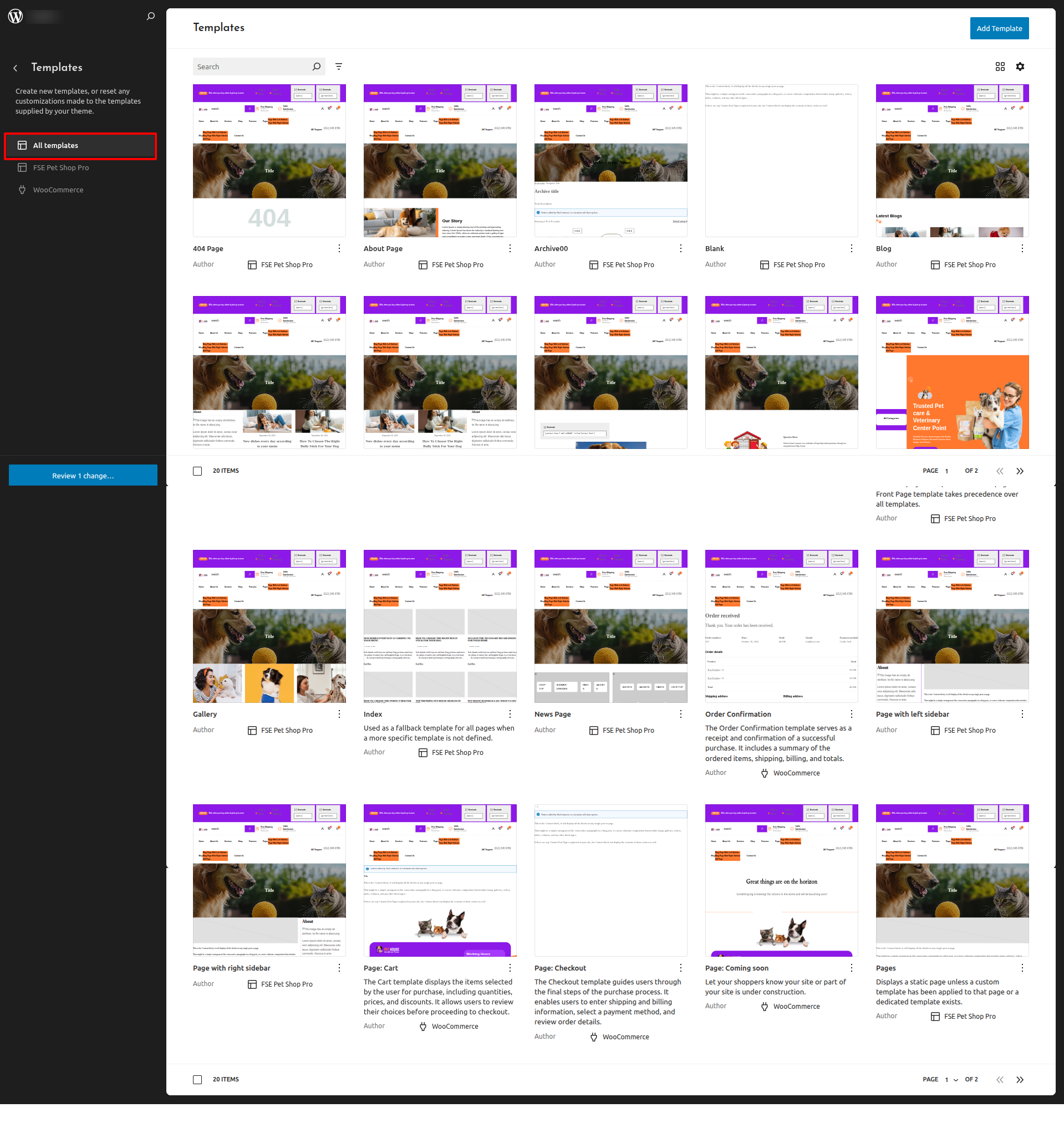This screenshot has width=1064, height=1123.
Task: Click the WordPress logo icon
Action: (x=16, y=17)
